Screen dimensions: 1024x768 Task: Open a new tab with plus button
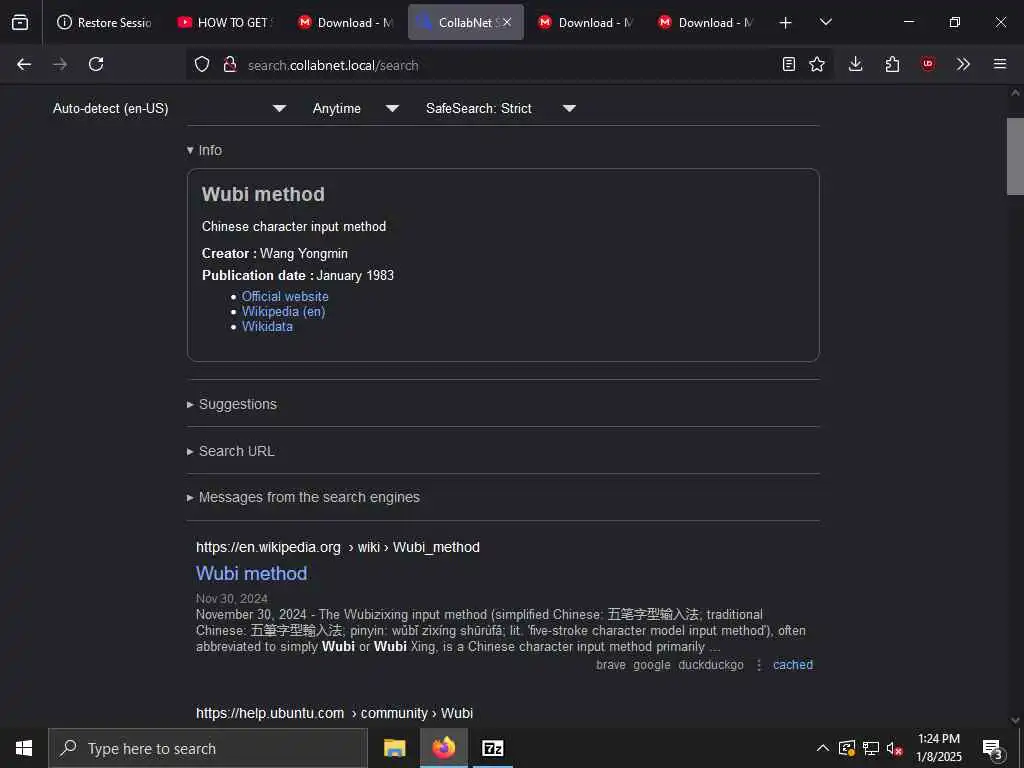tap(786, 23)
